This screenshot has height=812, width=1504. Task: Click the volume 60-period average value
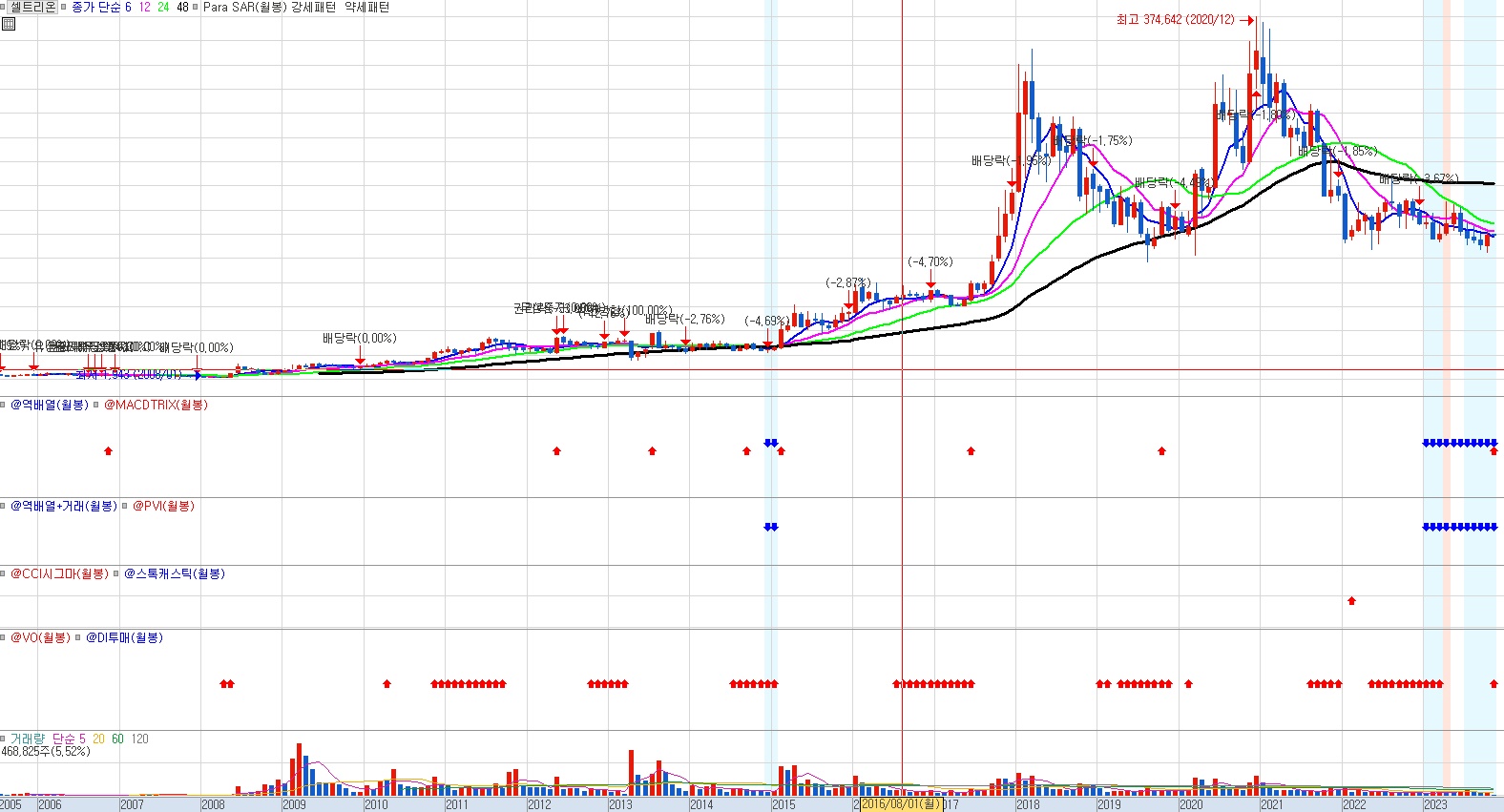[117, 739]
